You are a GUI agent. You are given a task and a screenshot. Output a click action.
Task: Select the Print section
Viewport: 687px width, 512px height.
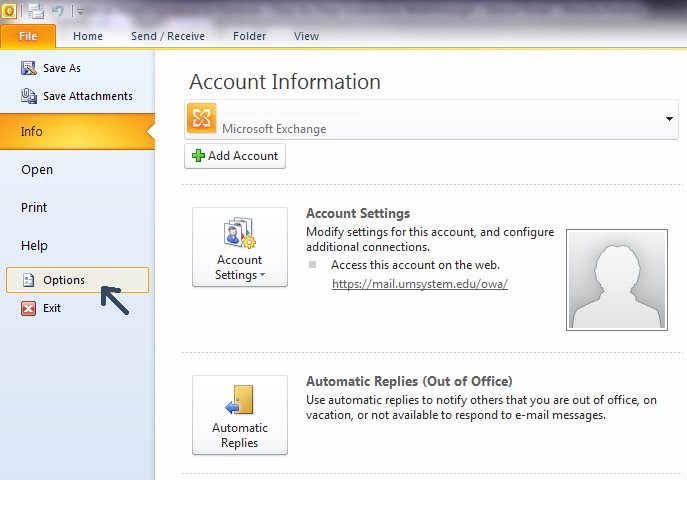coord(34,207)
